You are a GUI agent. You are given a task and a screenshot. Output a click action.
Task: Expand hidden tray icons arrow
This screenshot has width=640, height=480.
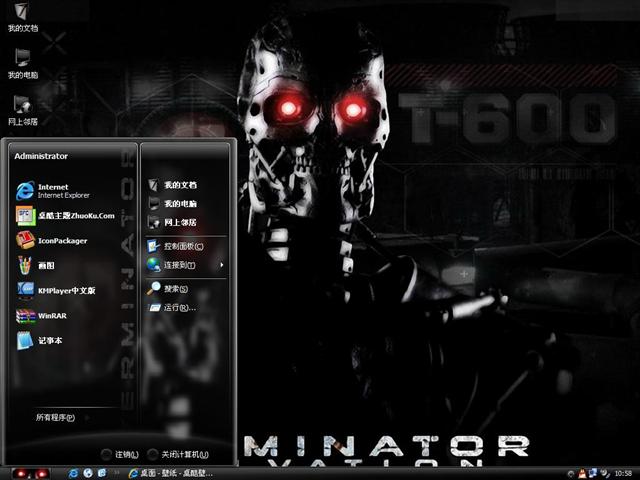[571, 473]
